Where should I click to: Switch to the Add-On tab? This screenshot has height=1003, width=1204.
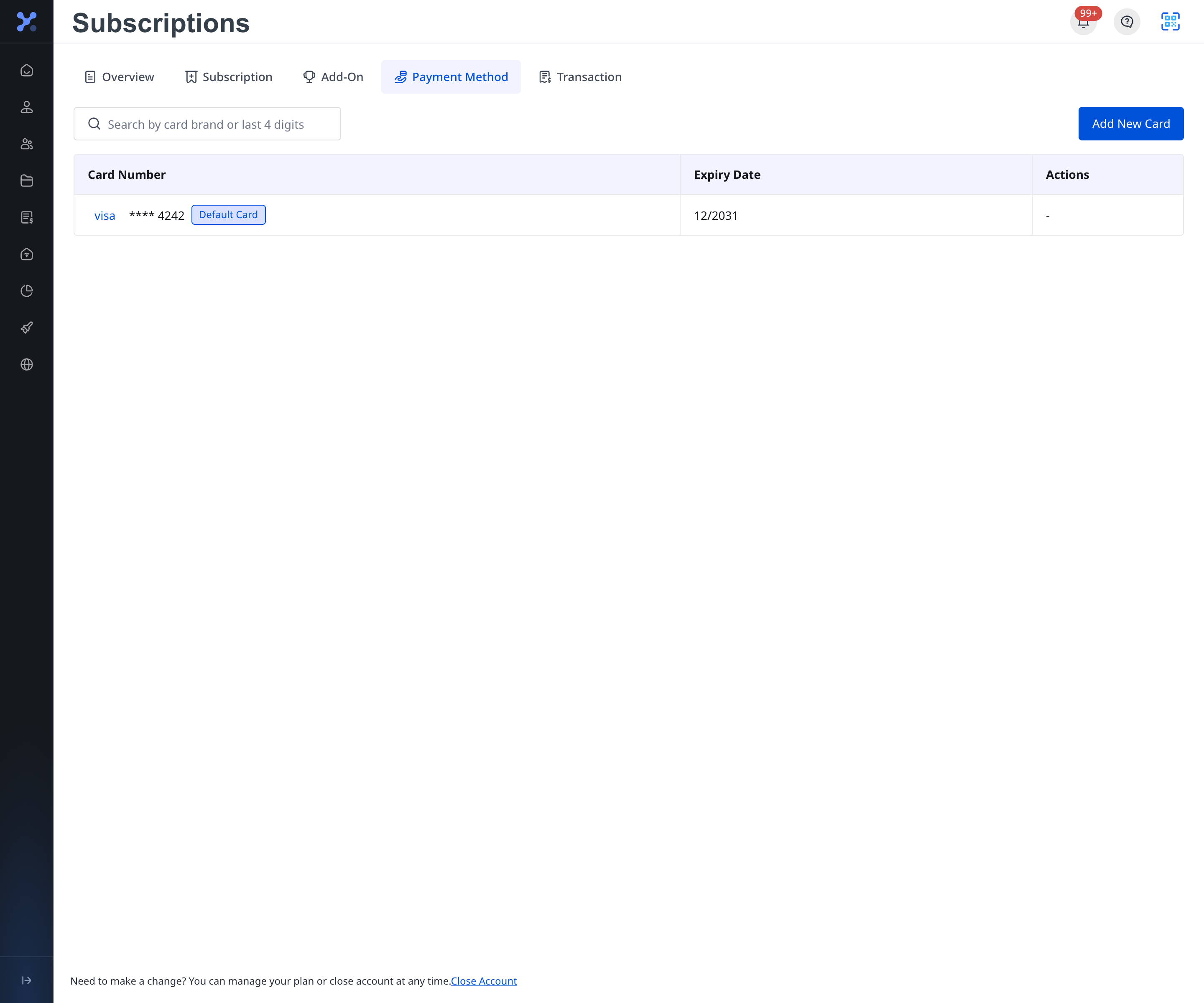(333, 77)
